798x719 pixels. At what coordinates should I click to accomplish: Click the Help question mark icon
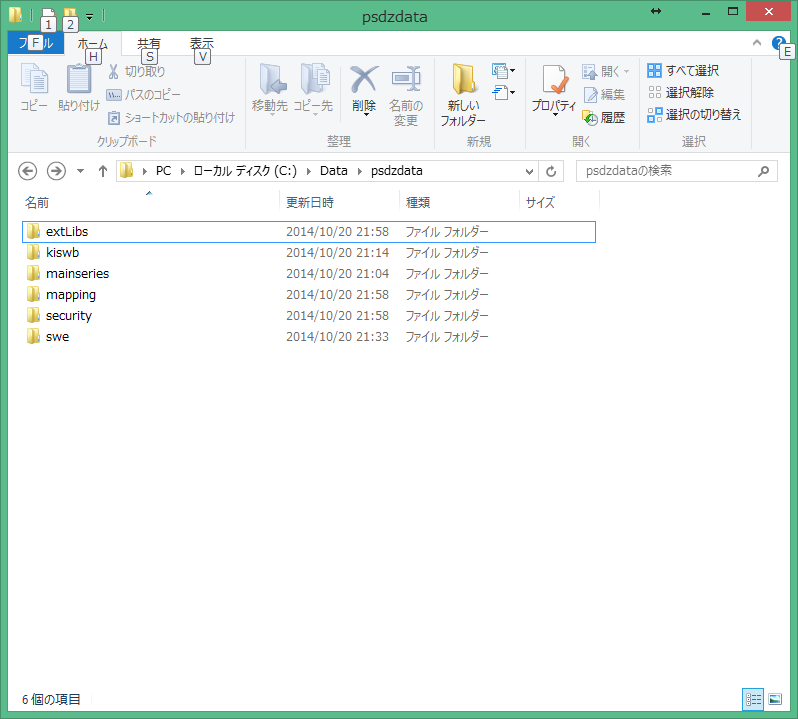(x=778, y=43)
